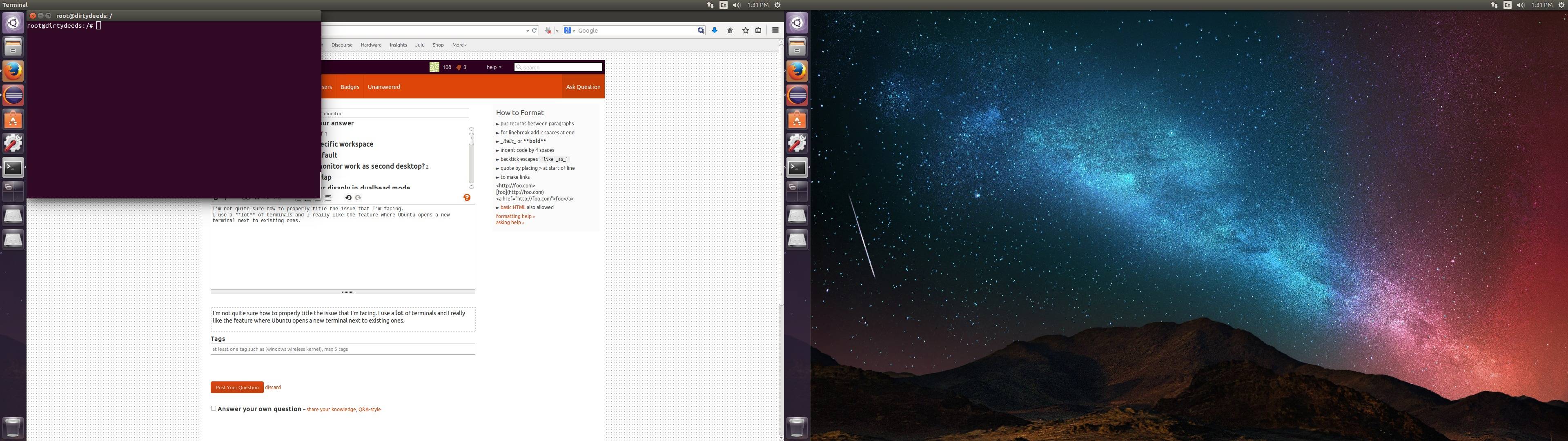Show Firefox bookmarks list icon
Screen dimensions: 1568x441
coord(758,31)
